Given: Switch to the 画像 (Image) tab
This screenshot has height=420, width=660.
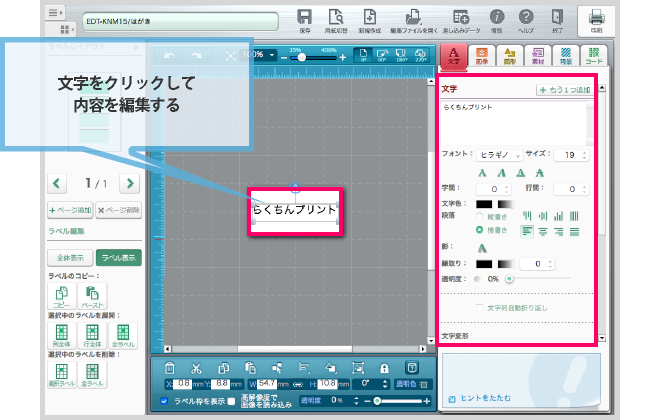Looking at the screenshot, I should 482,56.
